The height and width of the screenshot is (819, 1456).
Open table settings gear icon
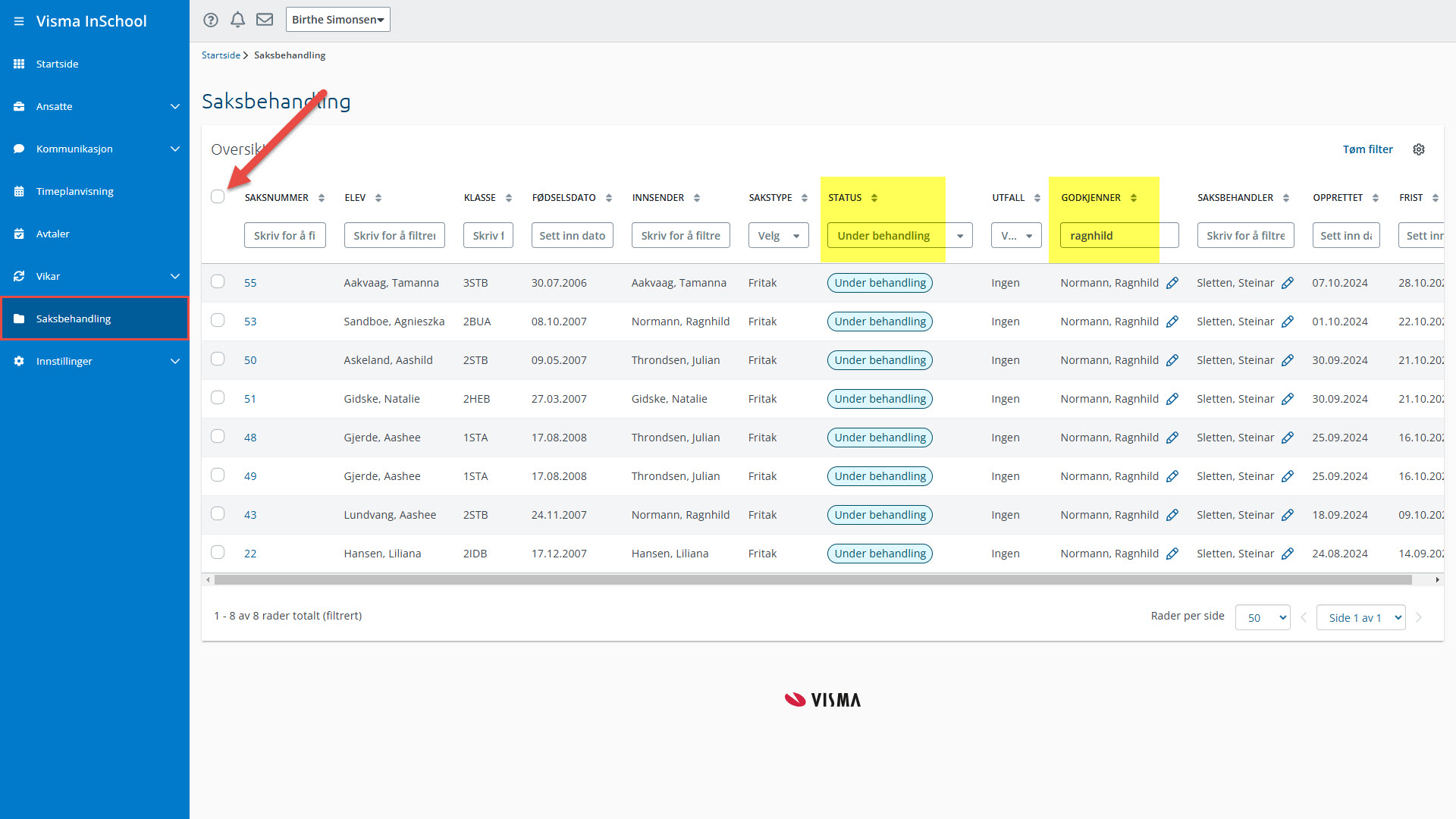click(x=1419, y=149)
